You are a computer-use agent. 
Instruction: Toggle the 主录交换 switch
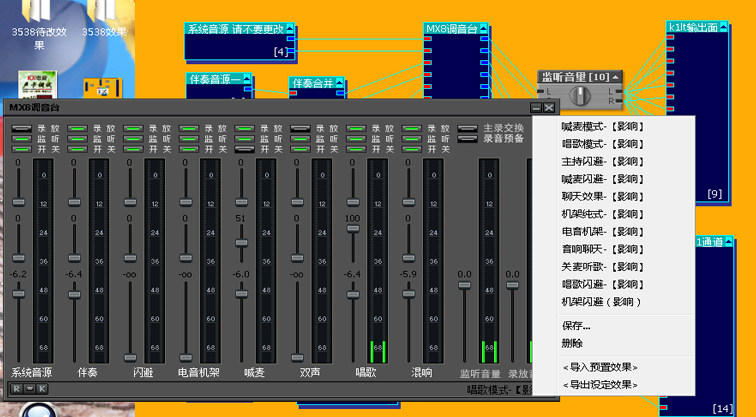(x=467, y=129)
